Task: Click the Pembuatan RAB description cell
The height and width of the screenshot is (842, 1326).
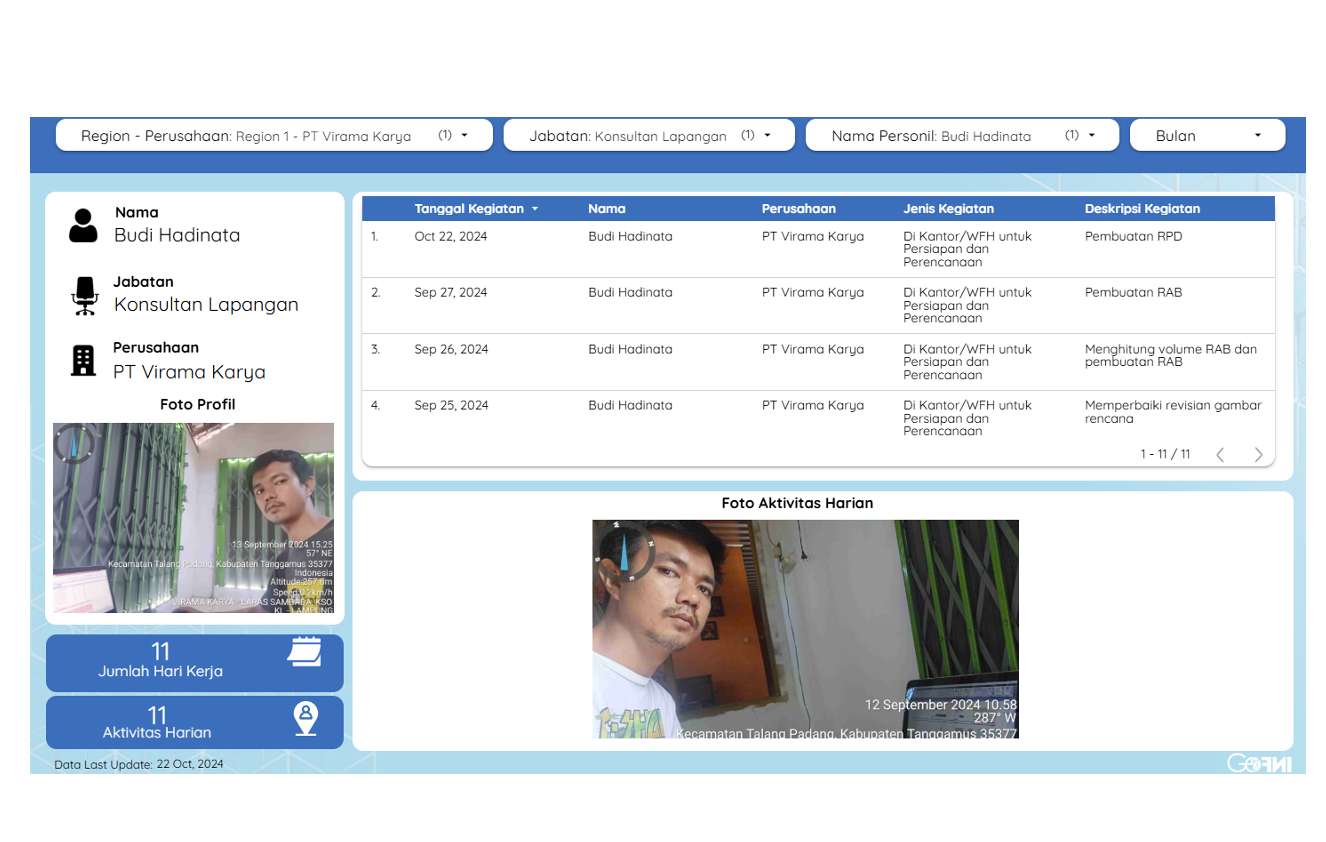Action: tap(1133, 293)
